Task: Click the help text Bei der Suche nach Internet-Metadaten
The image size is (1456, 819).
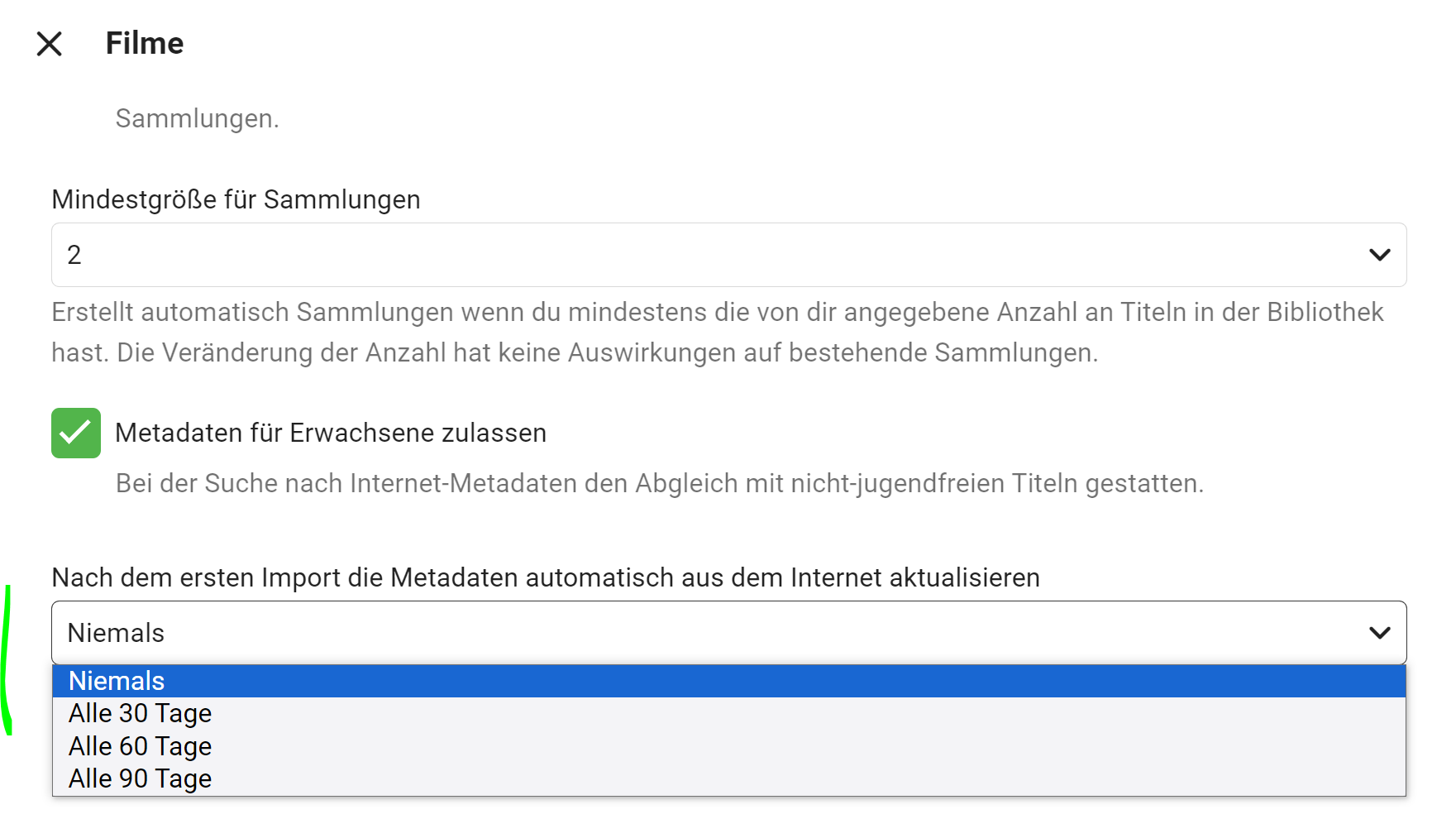Action: (659, 483)
